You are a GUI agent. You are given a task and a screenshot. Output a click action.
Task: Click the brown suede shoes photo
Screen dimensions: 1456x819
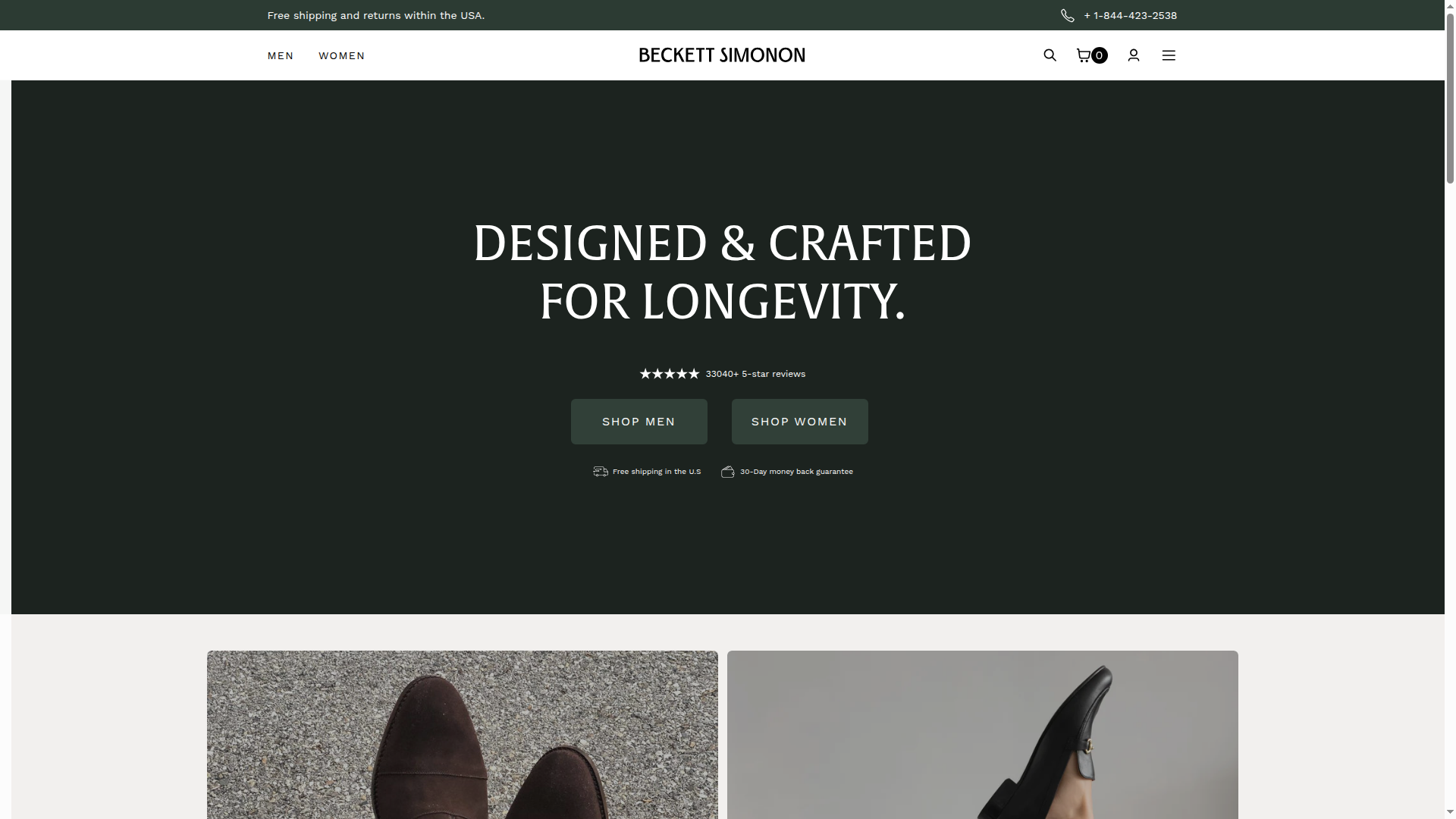[x=462, y=735]
